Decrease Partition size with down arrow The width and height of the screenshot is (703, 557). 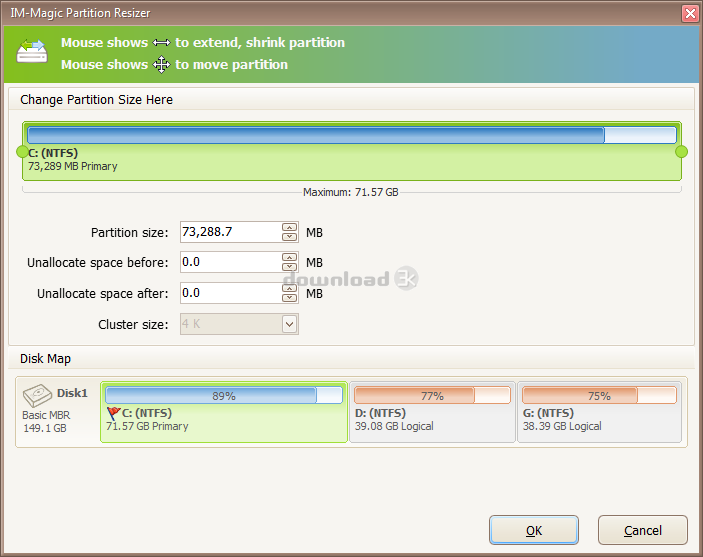point(290,236)
